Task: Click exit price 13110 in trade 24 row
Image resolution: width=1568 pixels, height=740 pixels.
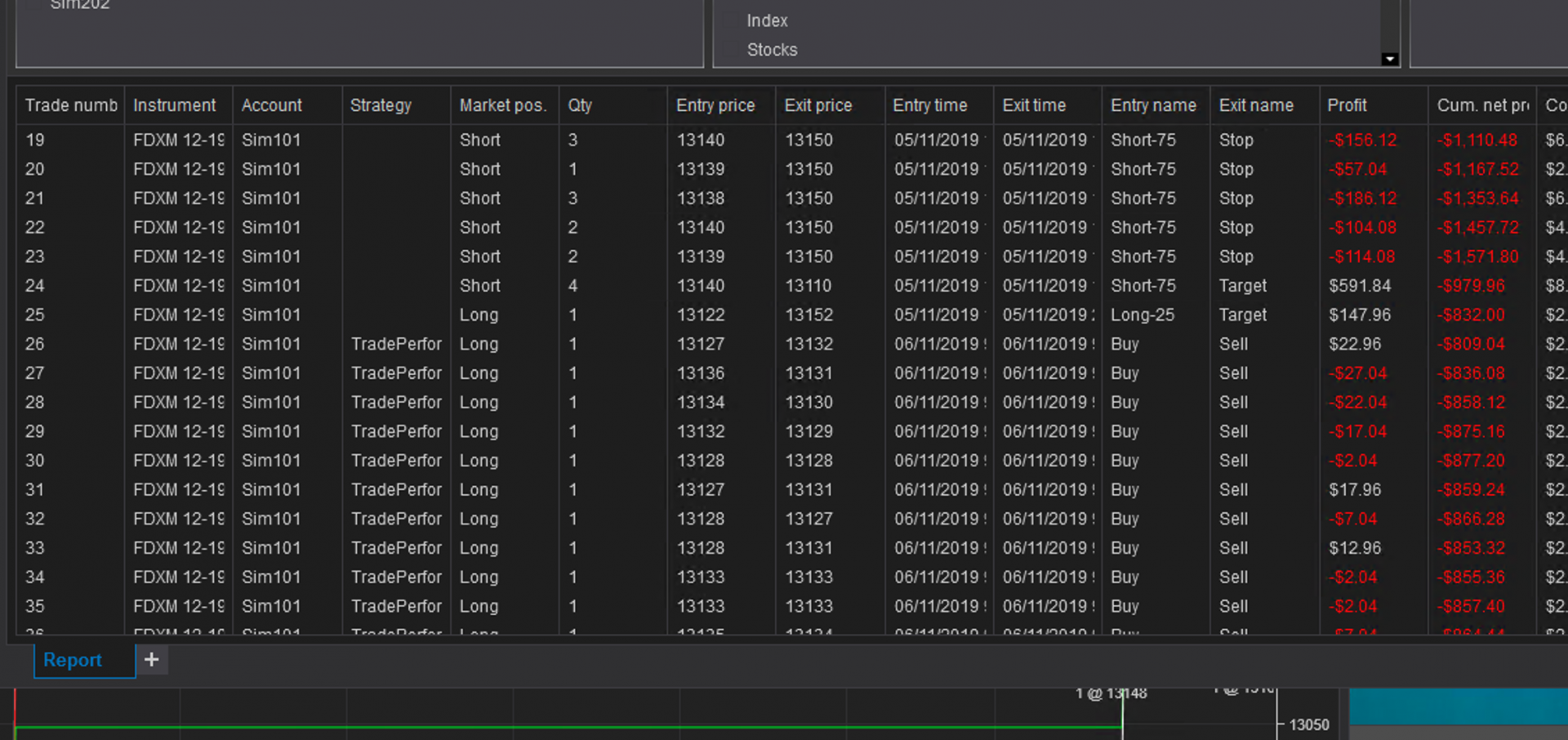Action: pos(808,286)
